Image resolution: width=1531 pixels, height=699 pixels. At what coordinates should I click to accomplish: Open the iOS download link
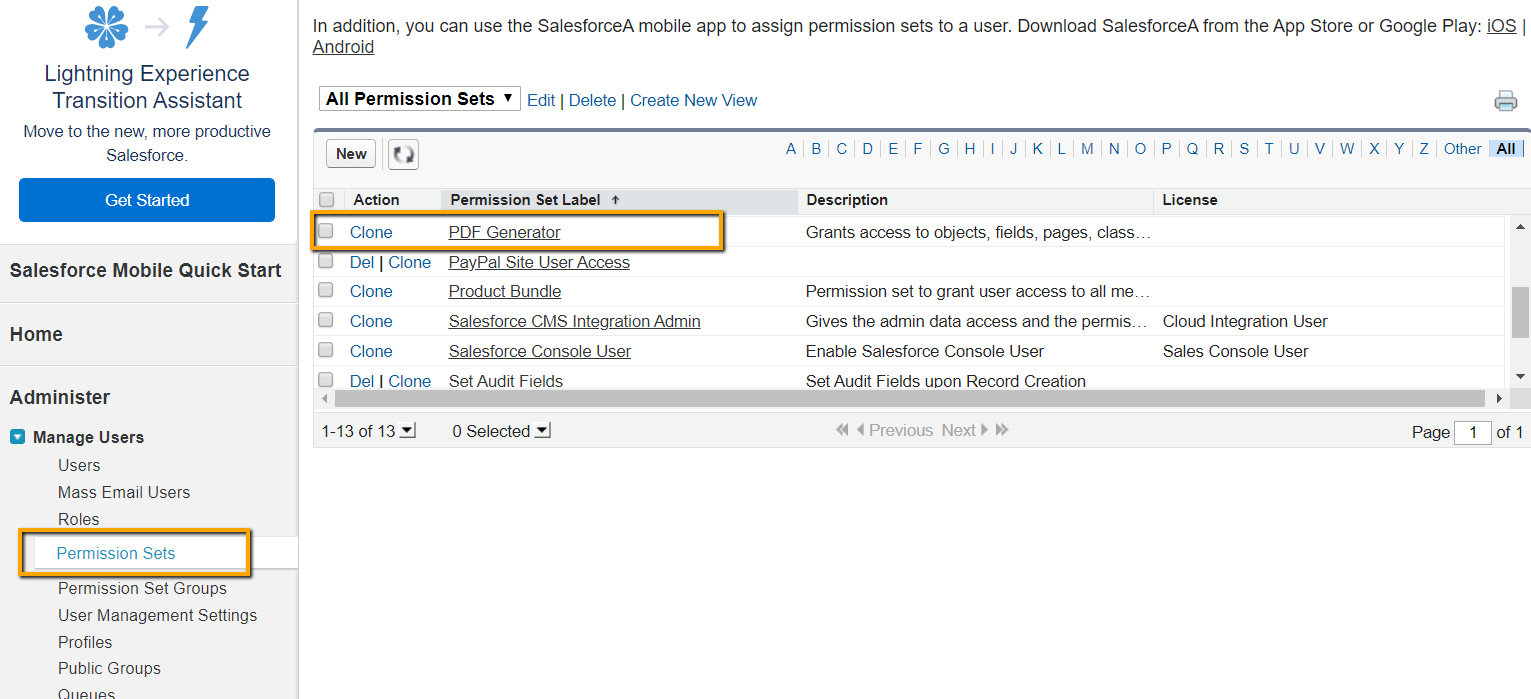click(1501, 26)
